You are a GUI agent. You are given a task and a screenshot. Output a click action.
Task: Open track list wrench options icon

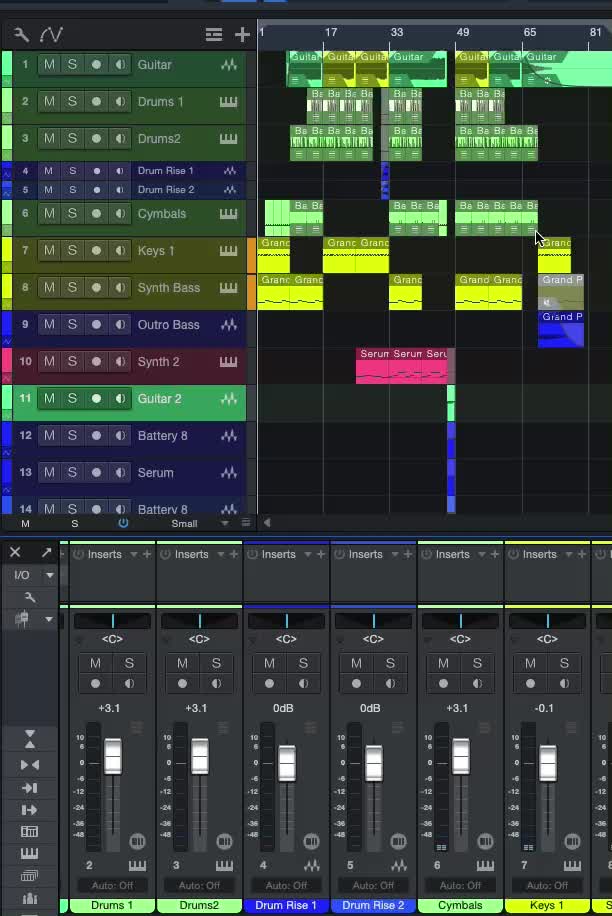coord(21,34)
